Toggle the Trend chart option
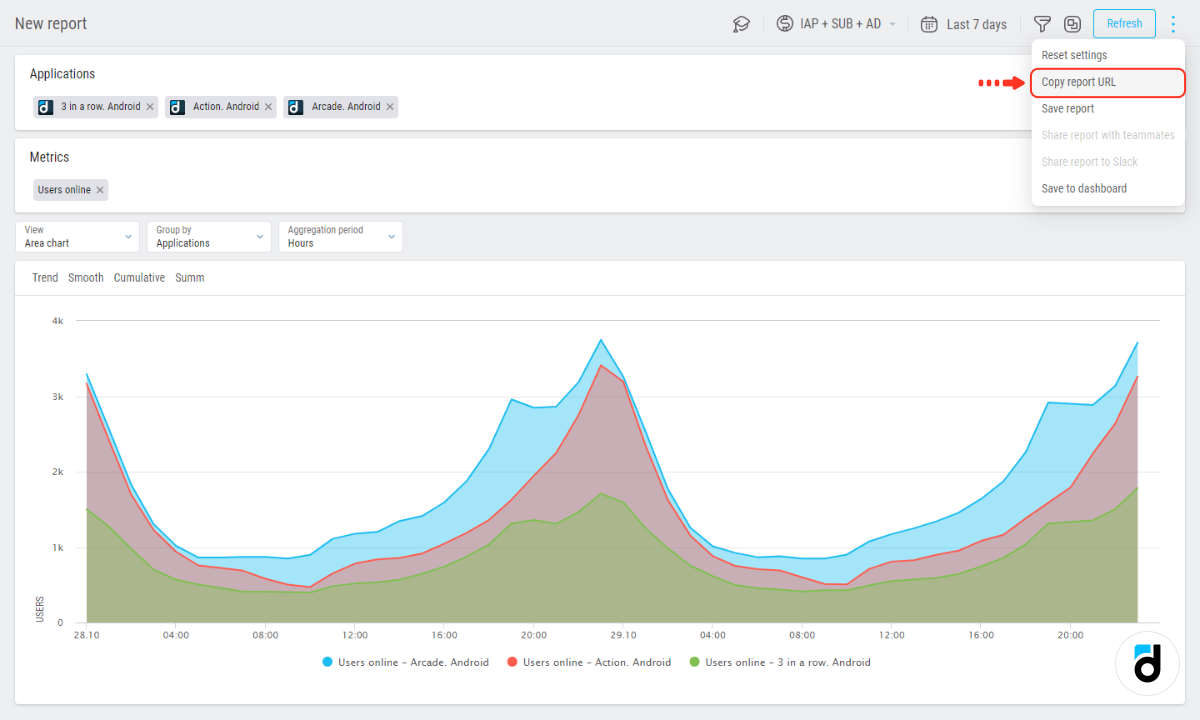 45,278
